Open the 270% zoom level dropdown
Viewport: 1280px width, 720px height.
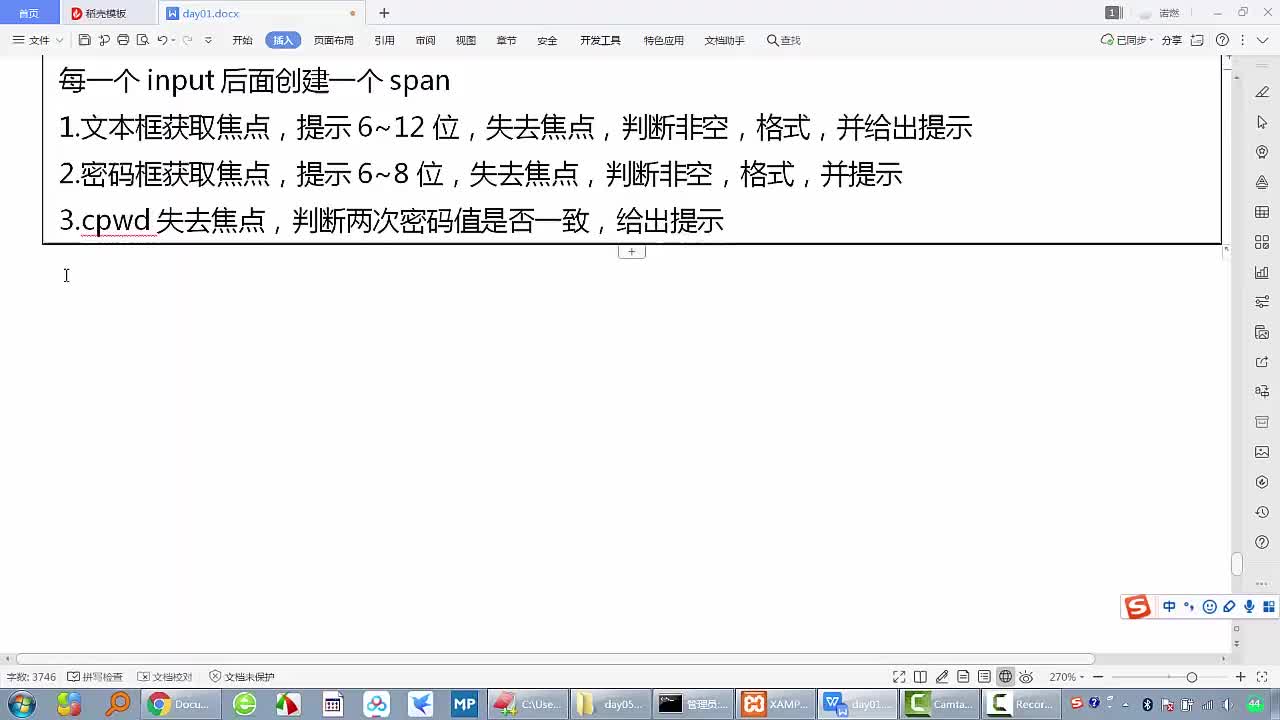(1066, 677)
